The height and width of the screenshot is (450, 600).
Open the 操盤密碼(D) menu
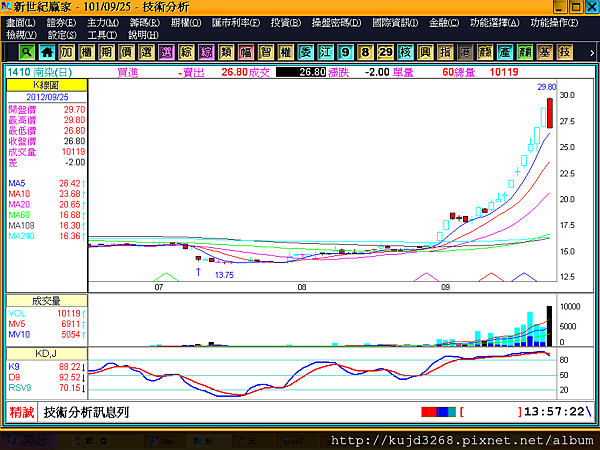336,23
